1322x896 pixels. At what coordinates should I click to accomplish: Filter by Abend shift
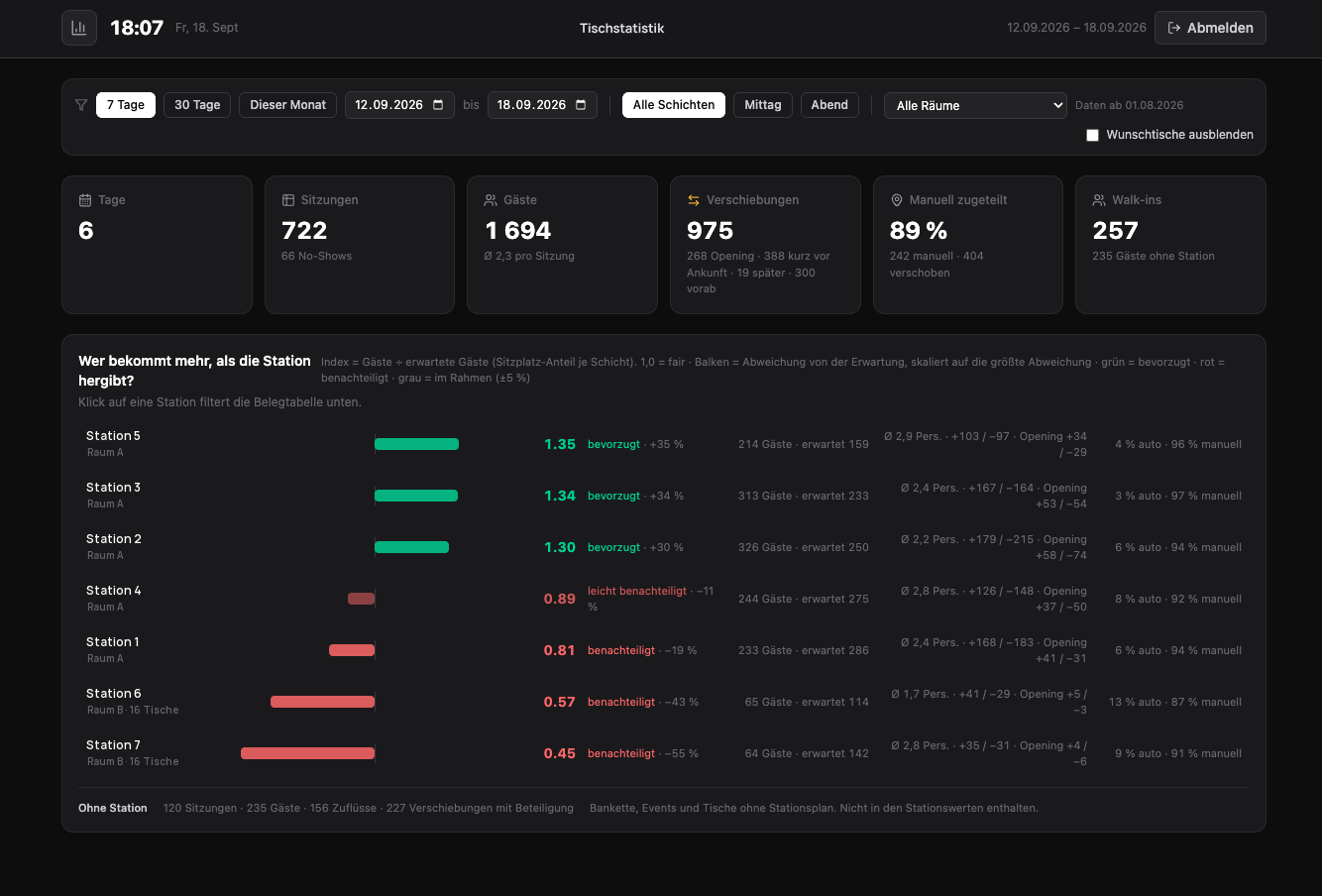tap(829, 105)
